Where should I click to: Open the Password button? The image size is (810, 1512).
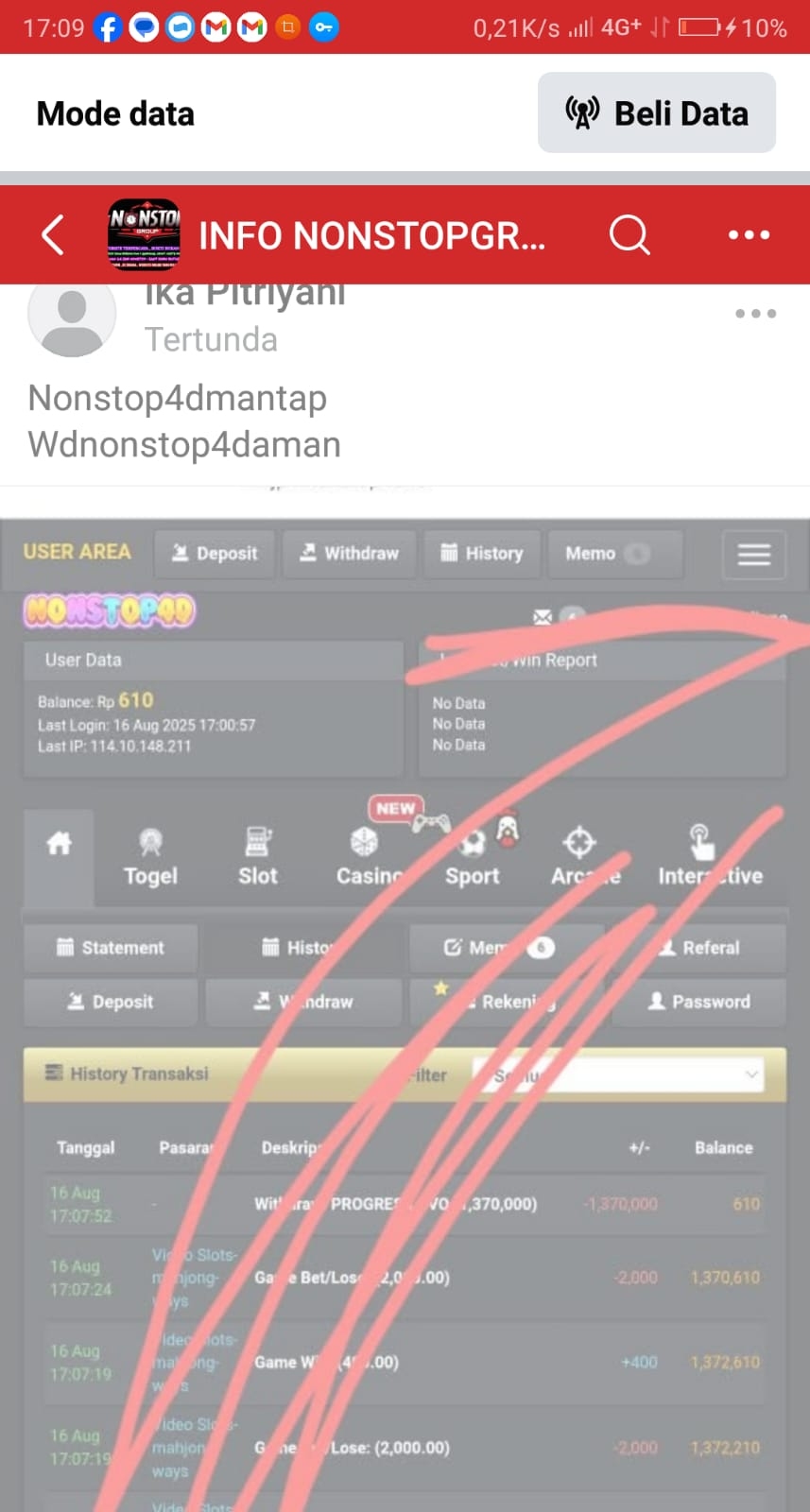[x=699, y=1002]
